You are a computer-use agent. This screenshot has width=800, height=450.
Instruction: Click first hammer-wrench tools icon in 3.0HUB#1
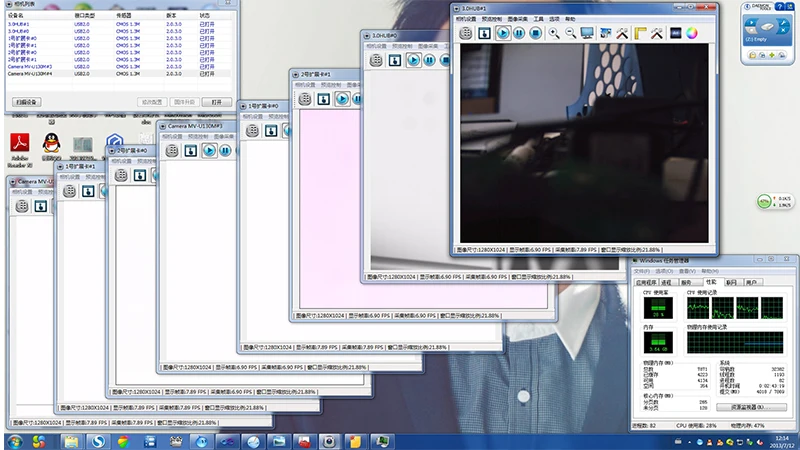pos(622,33)
